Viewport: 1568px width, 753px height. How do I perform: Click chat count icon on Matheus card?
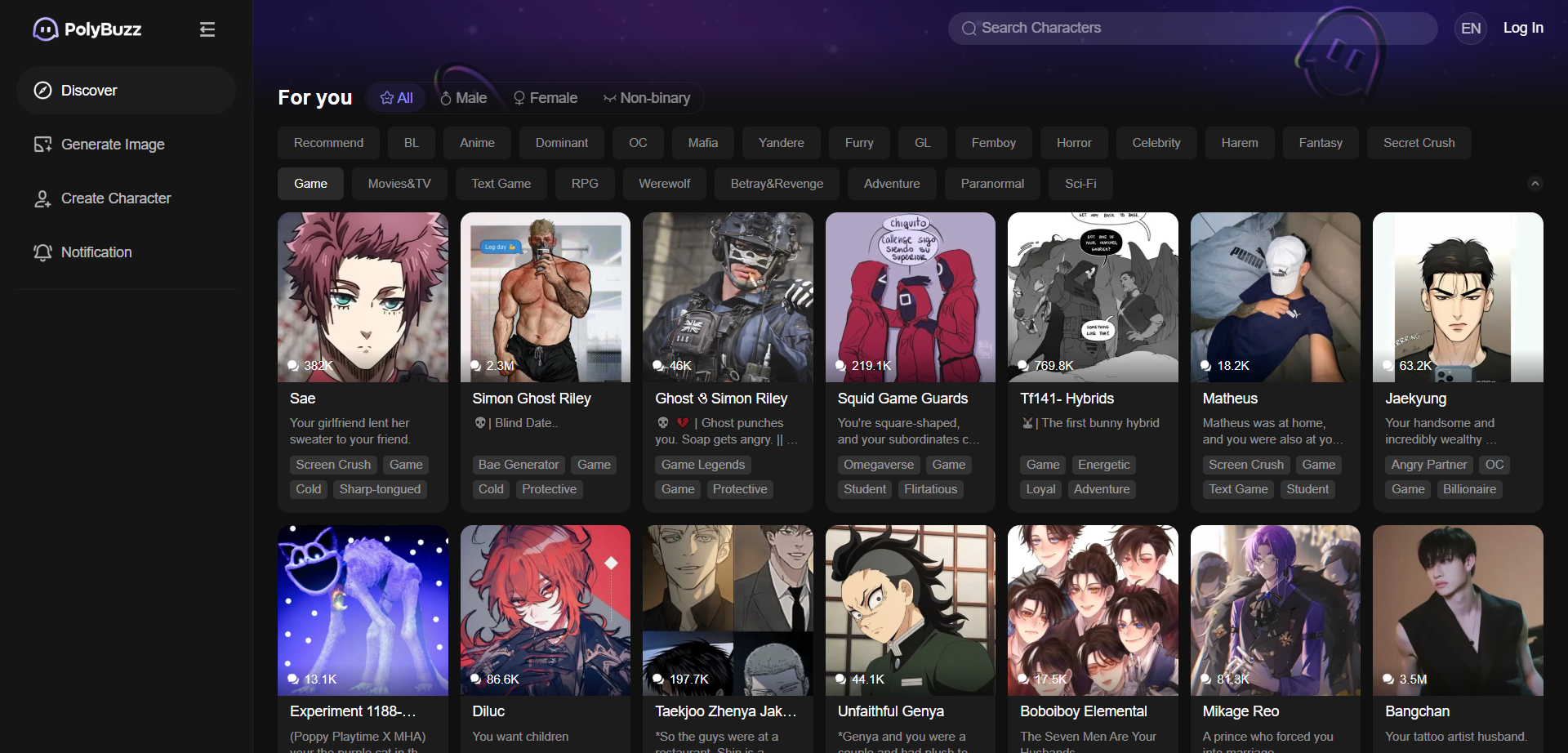tap(1206, 366)
